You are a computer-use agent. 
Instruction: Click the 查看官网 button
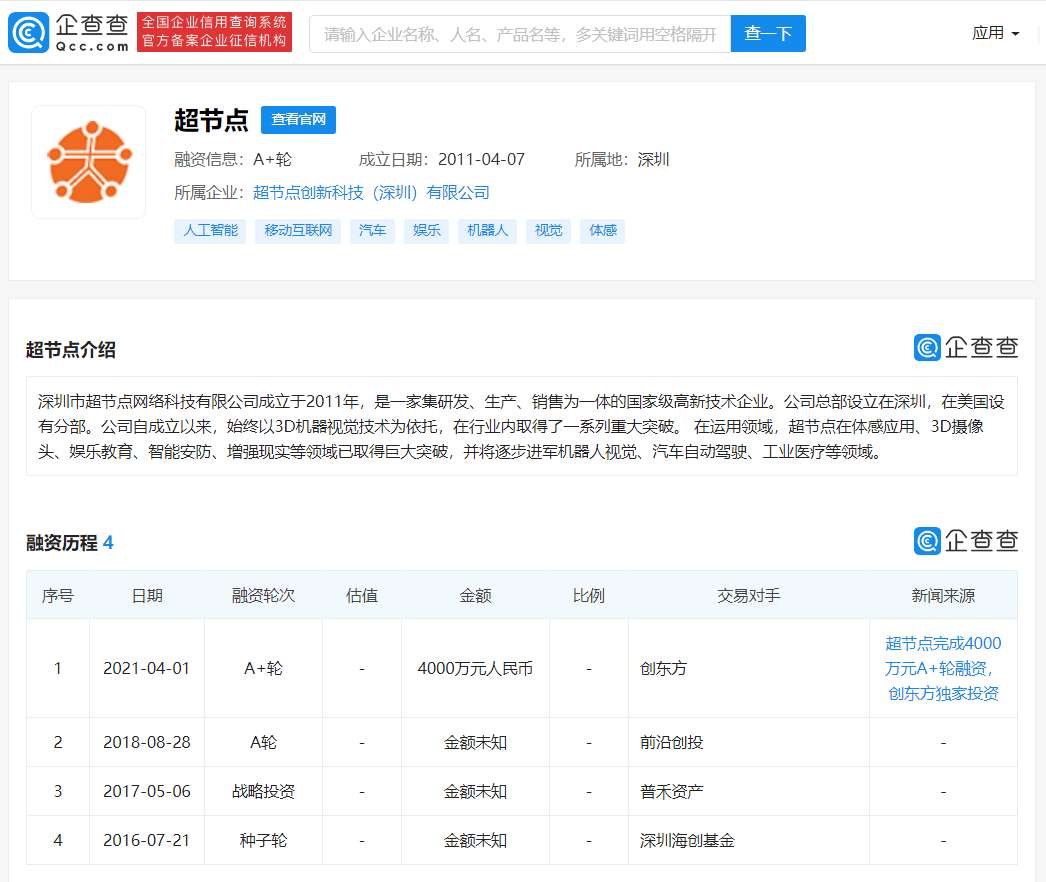[x=298, y=119]
